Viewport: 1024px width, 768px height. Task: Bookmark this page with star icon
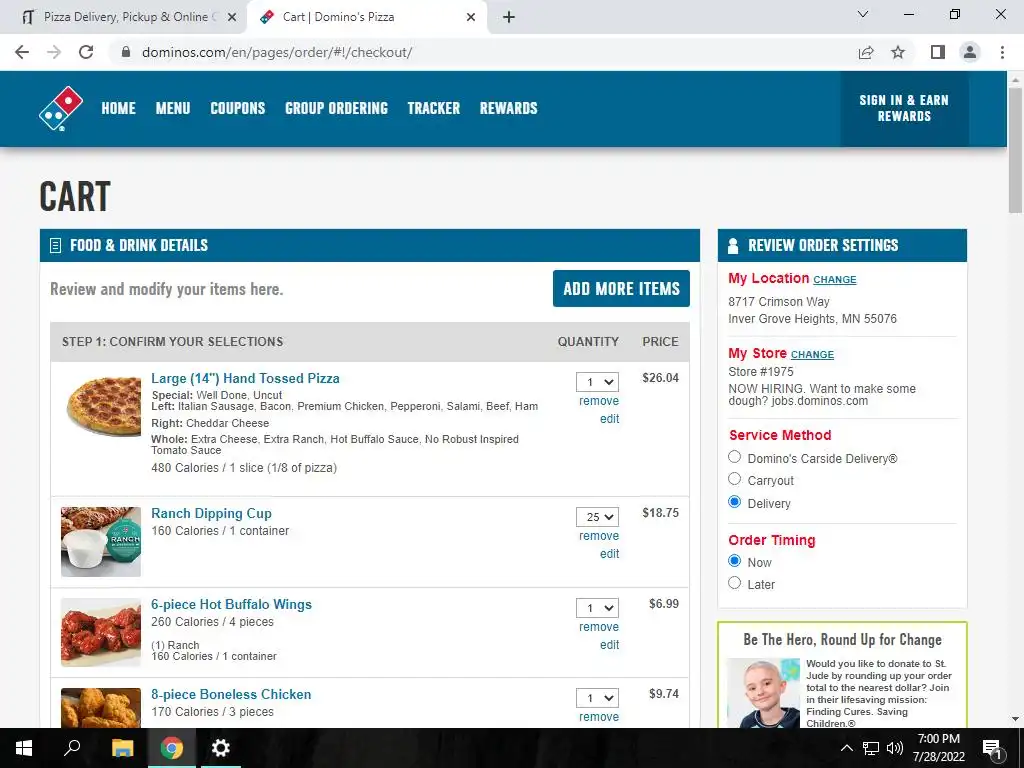tap(898, 52)
